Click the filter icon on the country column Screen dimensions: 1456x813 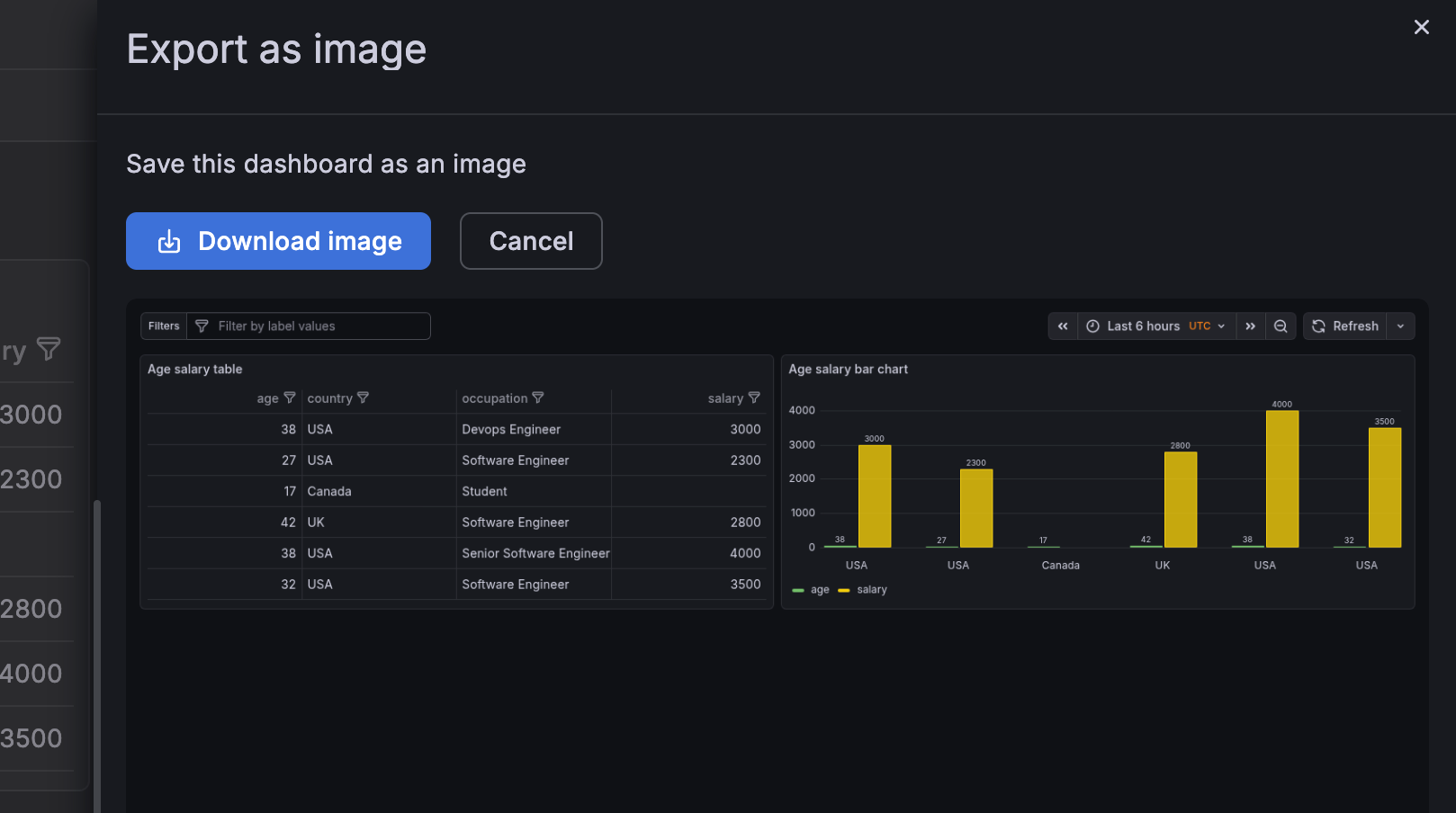click(x=364, y=398)
